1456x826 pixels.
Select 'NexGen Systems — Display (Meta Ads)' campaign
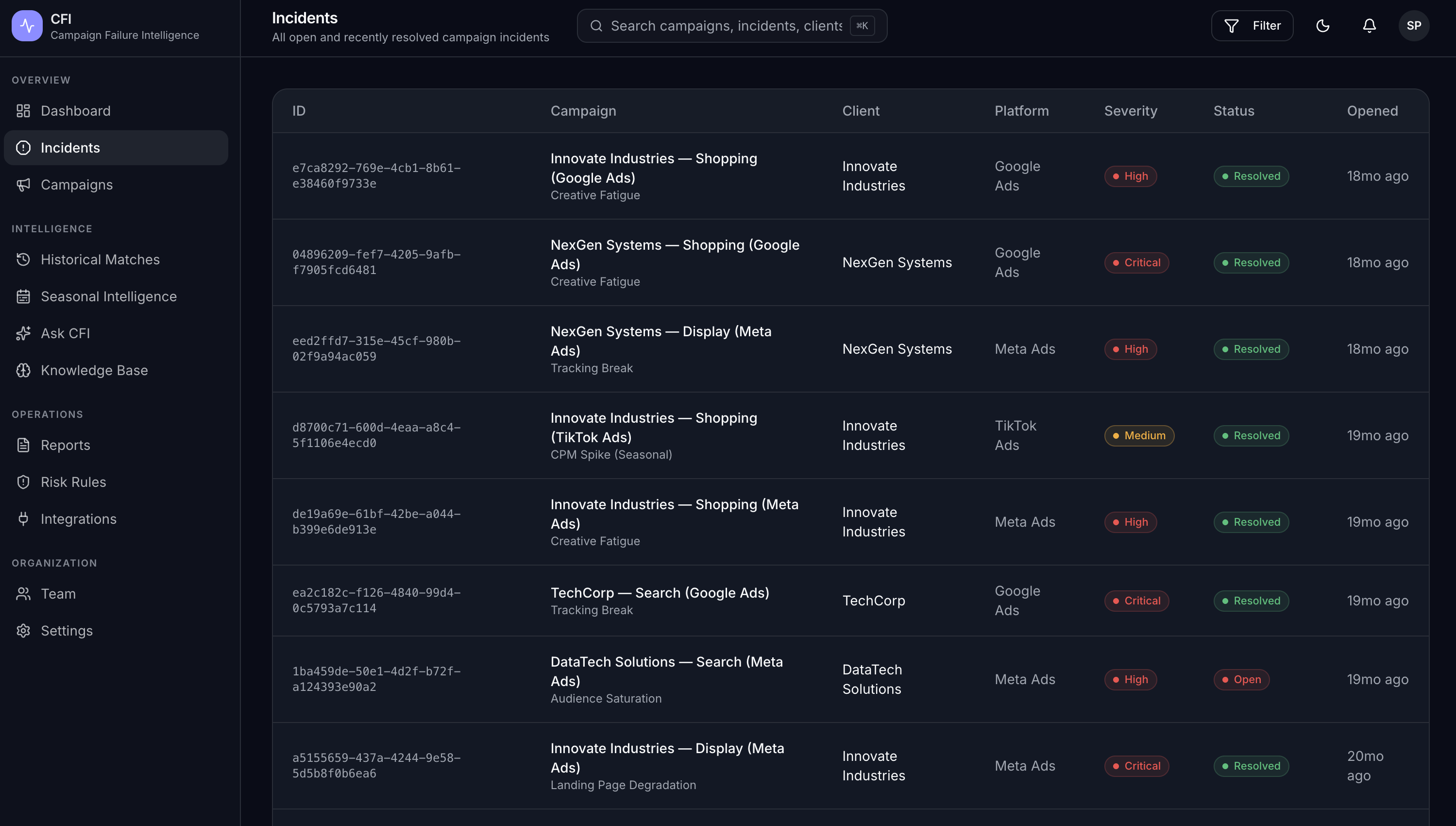tap(660, 341)
